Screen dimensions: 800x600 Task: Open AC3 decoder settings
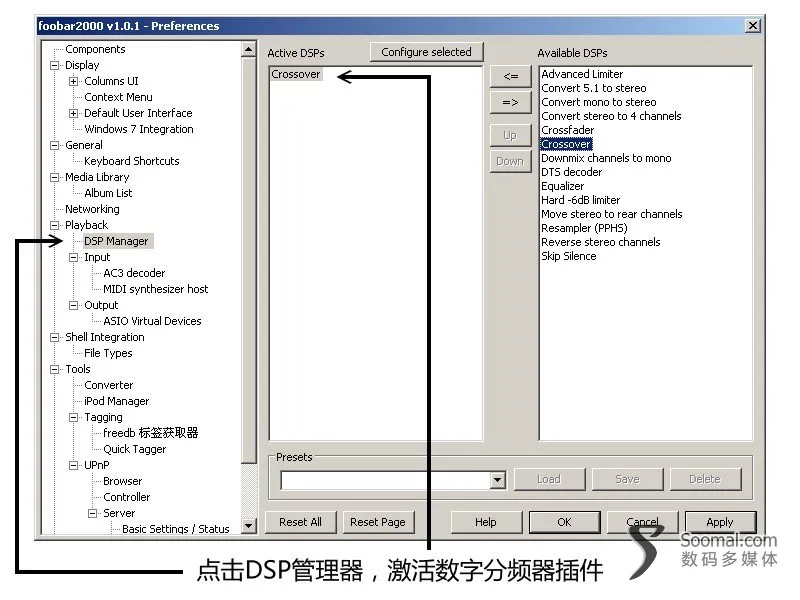134,273
